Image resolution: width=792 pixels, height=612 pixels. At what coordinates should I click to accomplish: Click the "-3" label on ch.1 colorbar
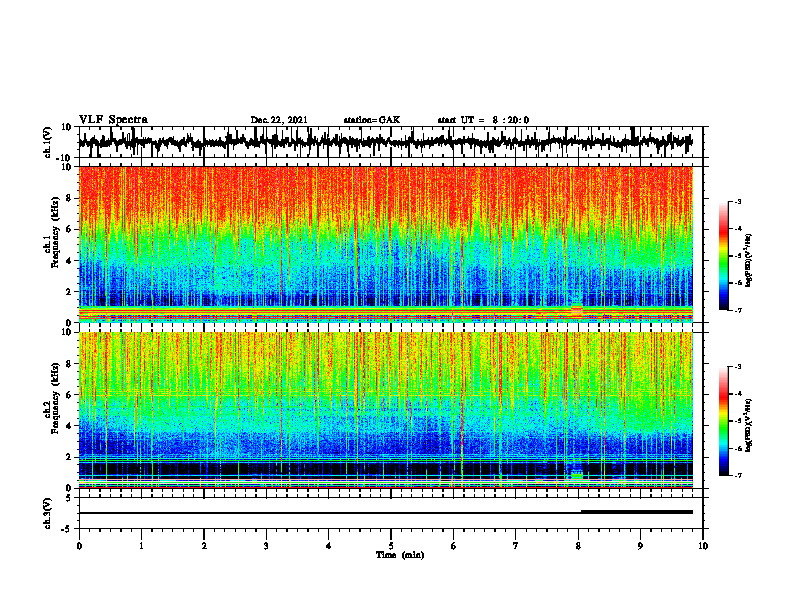(737, 201)
